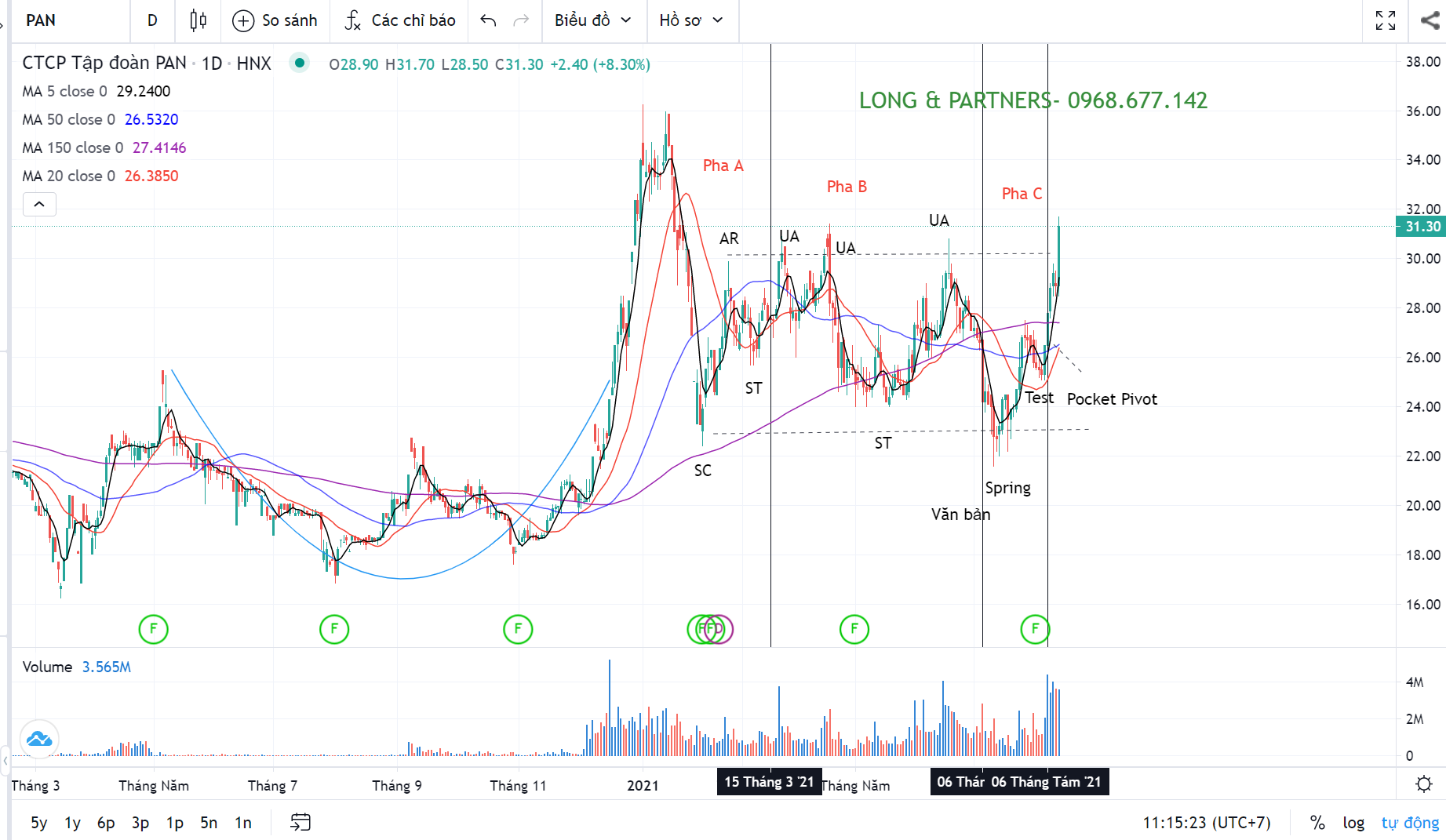The width and height of the screenshot is (1446, 840).
Task: Click the share chart icon
Action: [1430, 20]
